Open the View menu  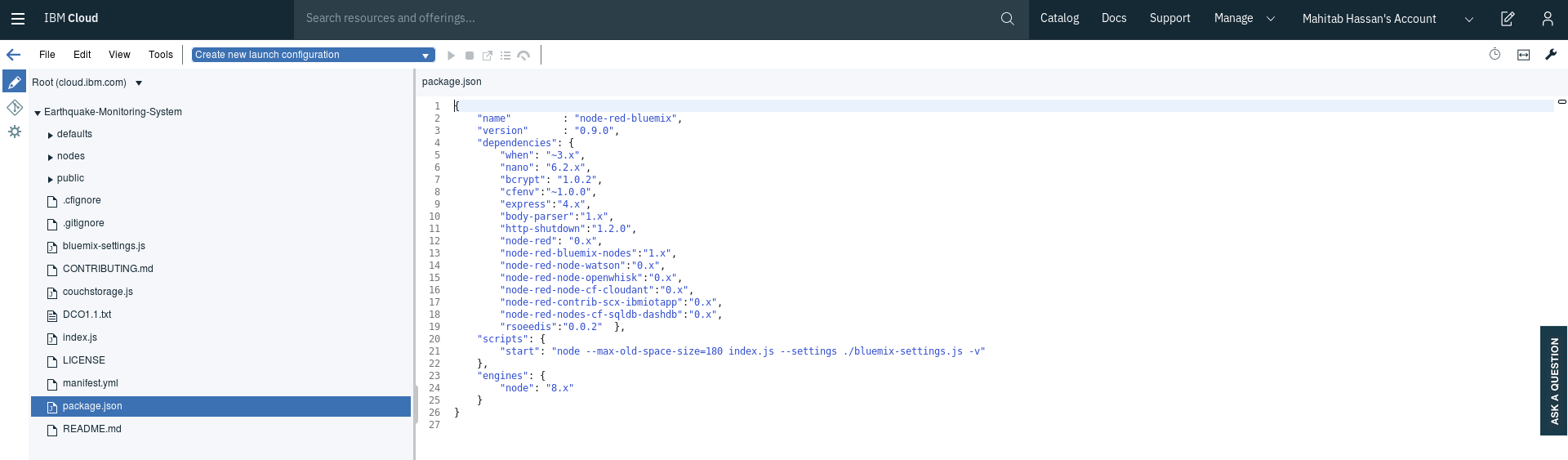click(119, 55)
